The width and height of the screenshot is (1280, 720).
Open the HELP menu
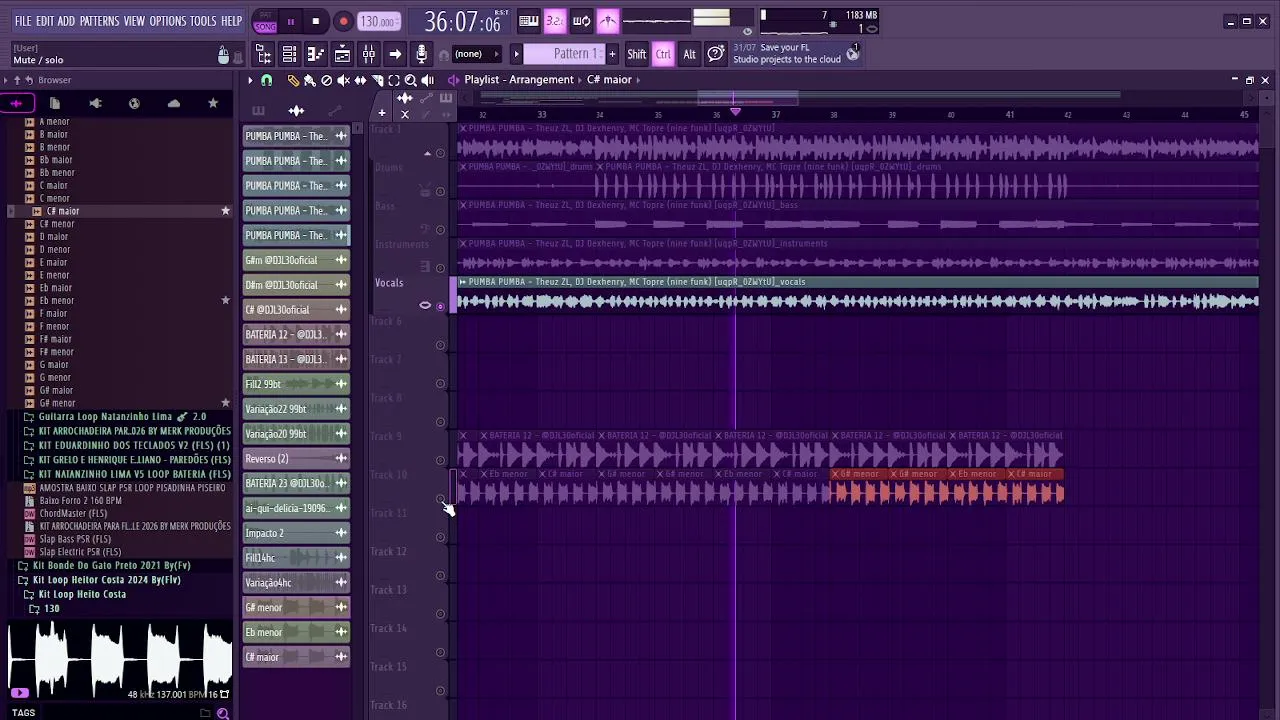(x=232, y=21)
